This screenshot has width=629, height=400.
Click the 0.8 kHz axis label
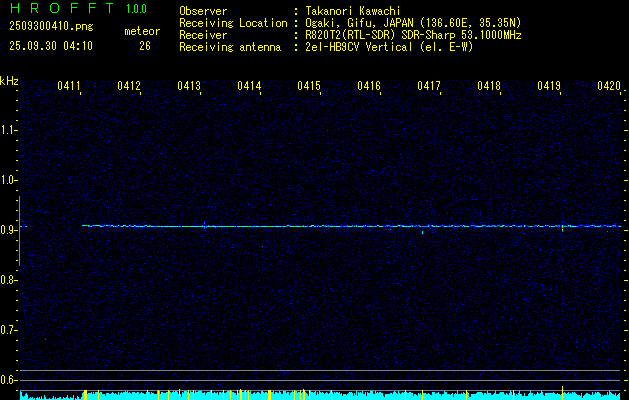pos(8,280)
